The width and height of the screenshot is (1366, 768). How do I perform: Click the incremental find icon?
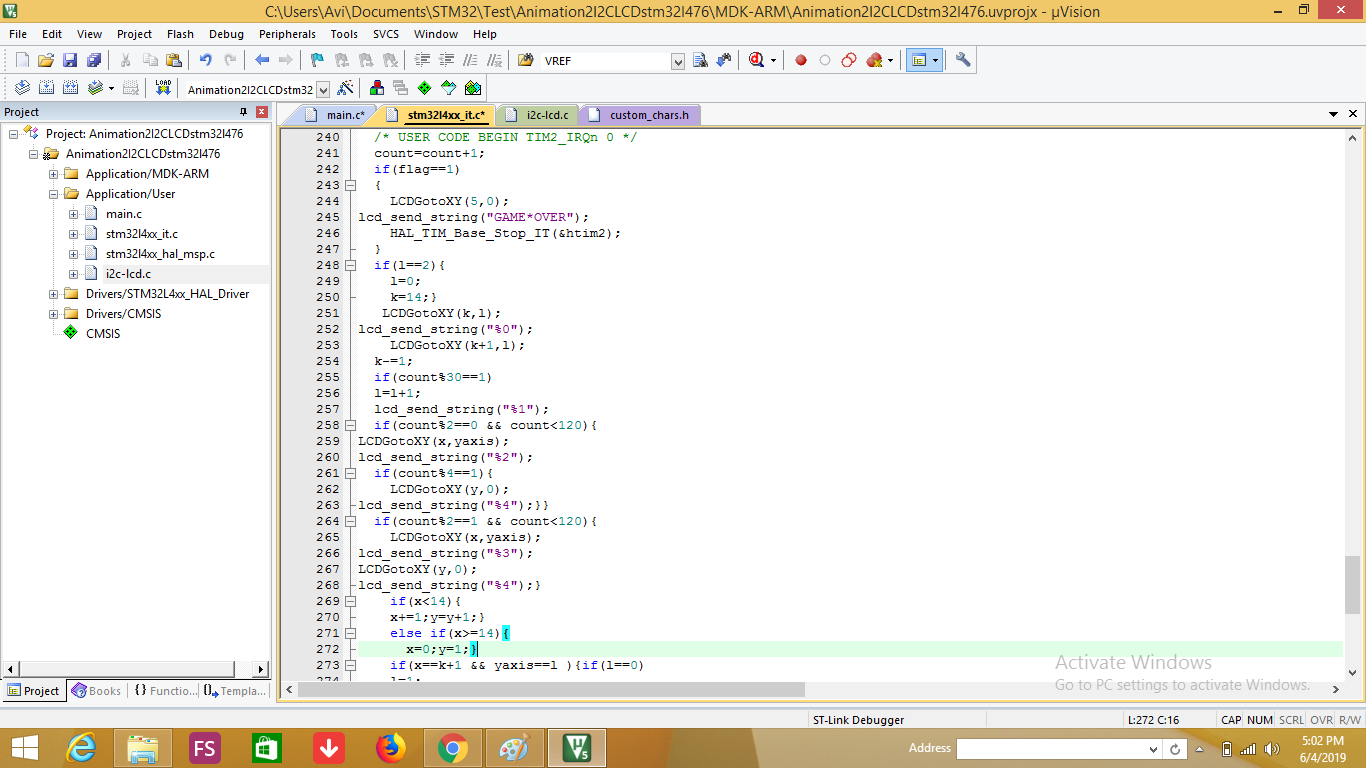coord(724,60)
